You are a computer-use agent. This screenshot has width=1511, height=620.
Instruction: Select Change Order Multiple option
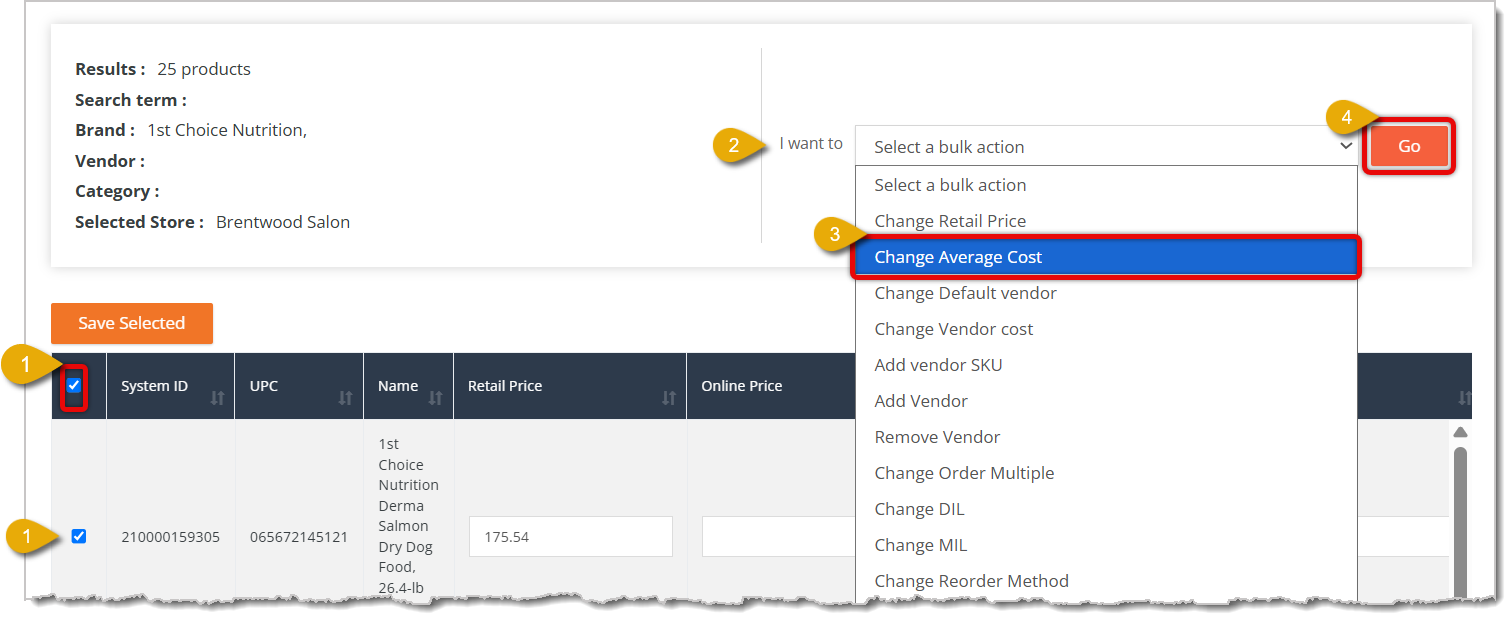click(x=1106, y=473)
